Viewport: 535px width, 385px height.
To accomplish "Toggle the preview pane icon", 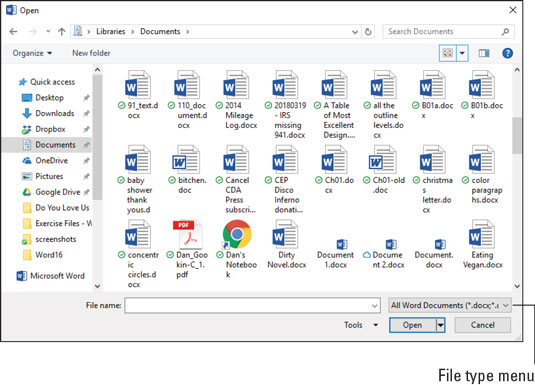I will [484, 53].
